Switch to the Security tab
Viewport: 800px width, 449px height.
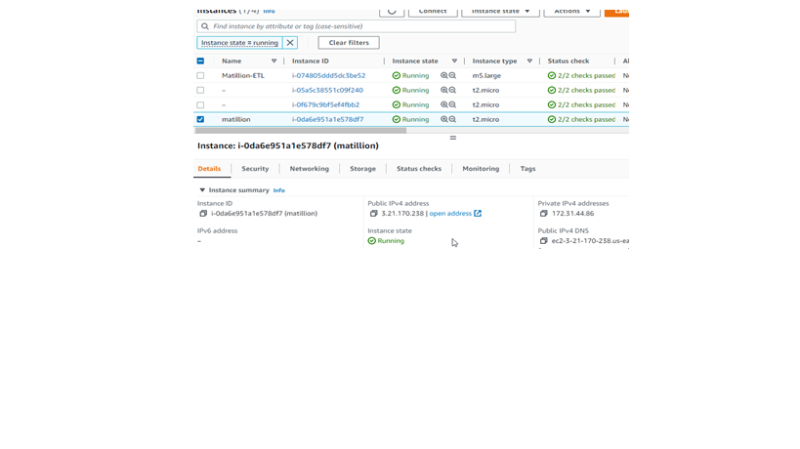255,169
